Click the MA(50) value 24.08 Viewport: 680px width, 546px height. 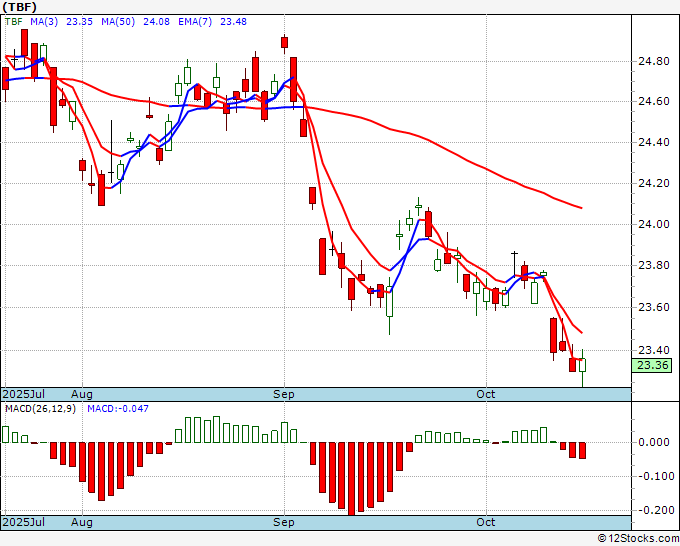(156, 21)
